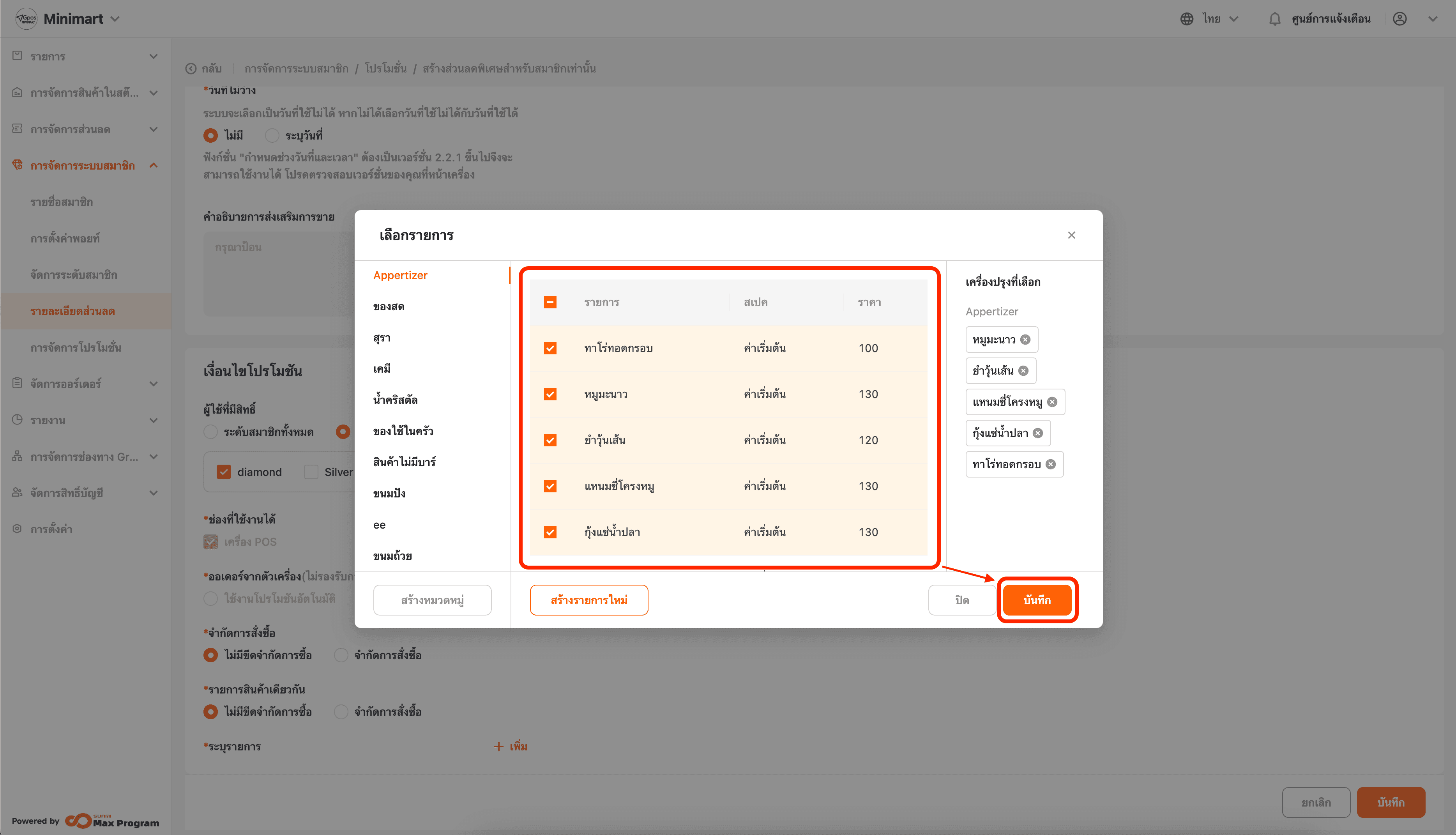Viewport: 1456px width, 835px height.
Task: Remove the กุ้งแช่น้ำปลา tag with its x icon
Action: [x=1037, y=433]
